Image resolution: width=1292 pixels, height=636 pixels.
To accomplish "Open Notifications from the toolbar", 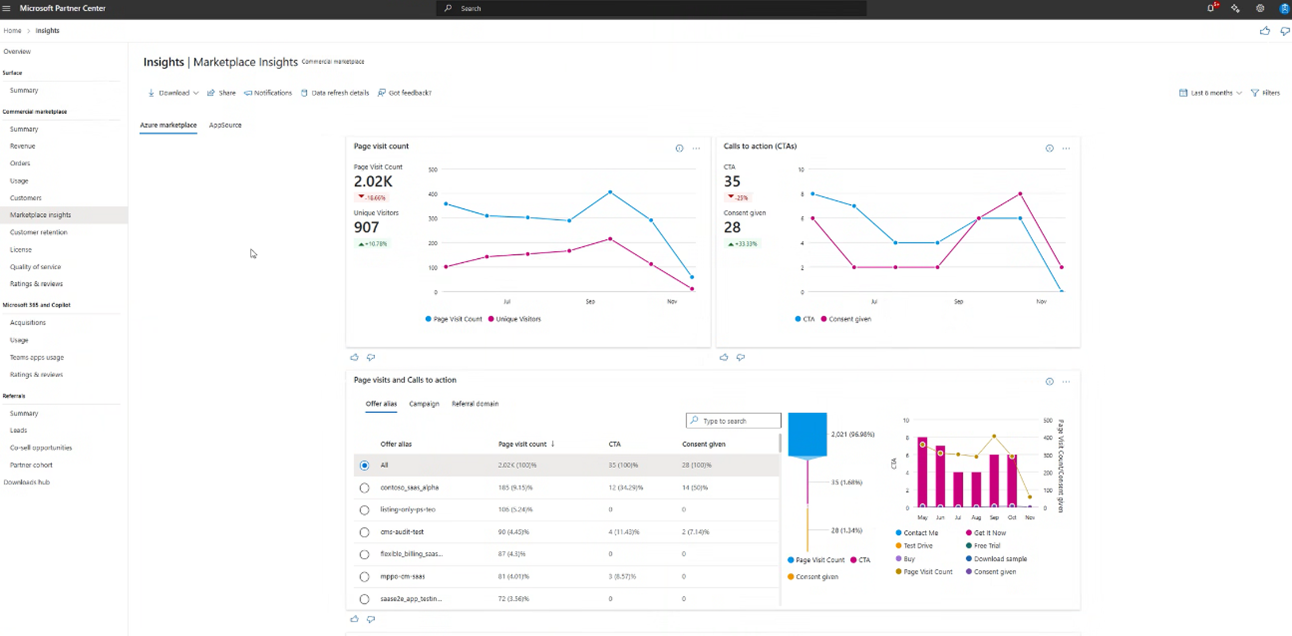I will (x=267, y=92).
